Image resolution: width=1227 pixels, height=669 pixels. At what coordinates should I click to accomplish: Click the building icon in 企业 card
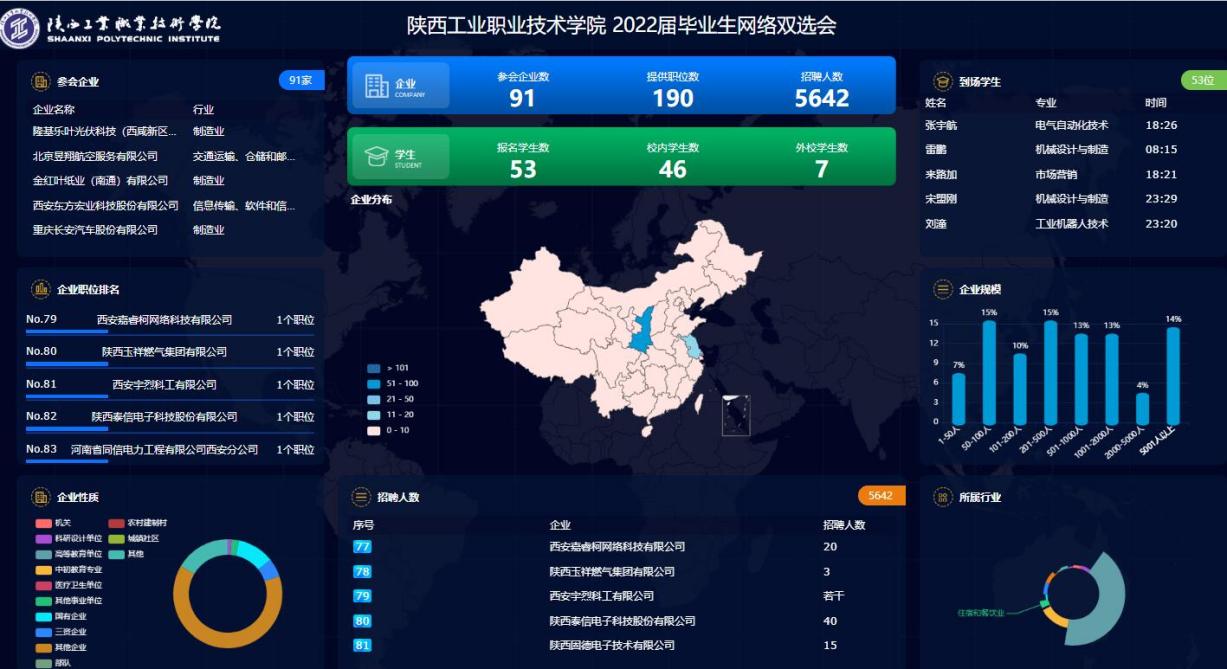click(377, 86)
